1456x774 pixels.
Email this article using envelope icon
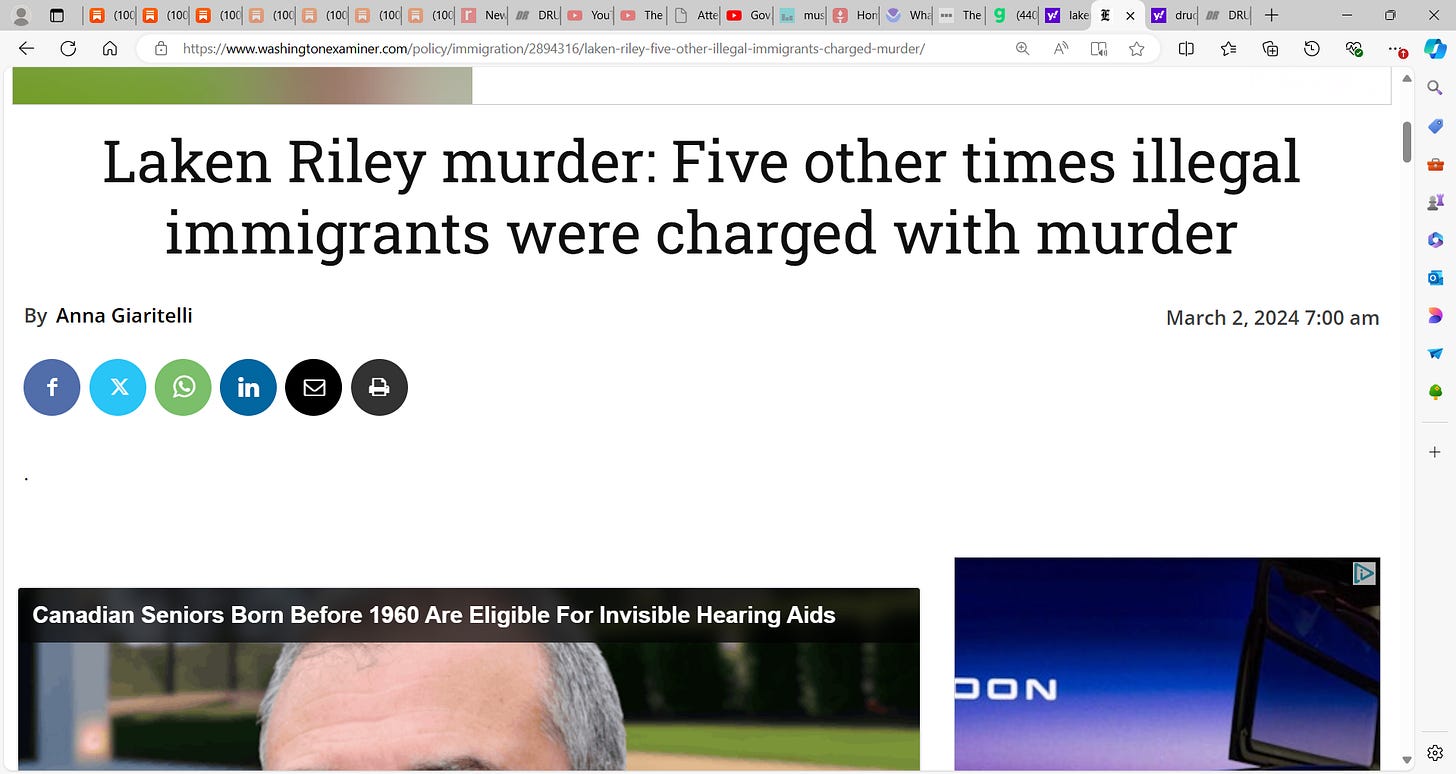314,387
